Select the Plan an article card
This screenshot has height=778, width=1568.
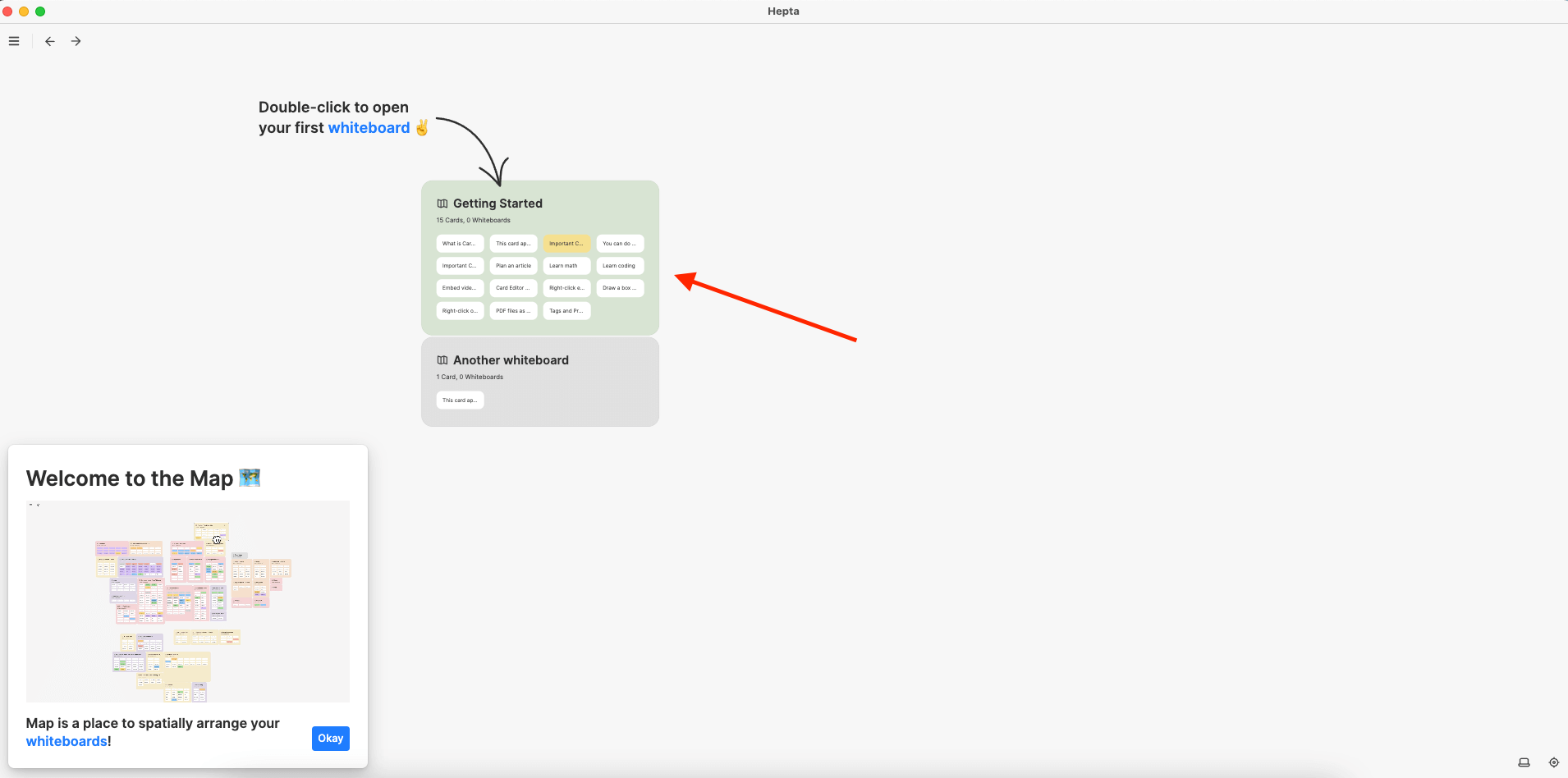click(x=513, y=266)
